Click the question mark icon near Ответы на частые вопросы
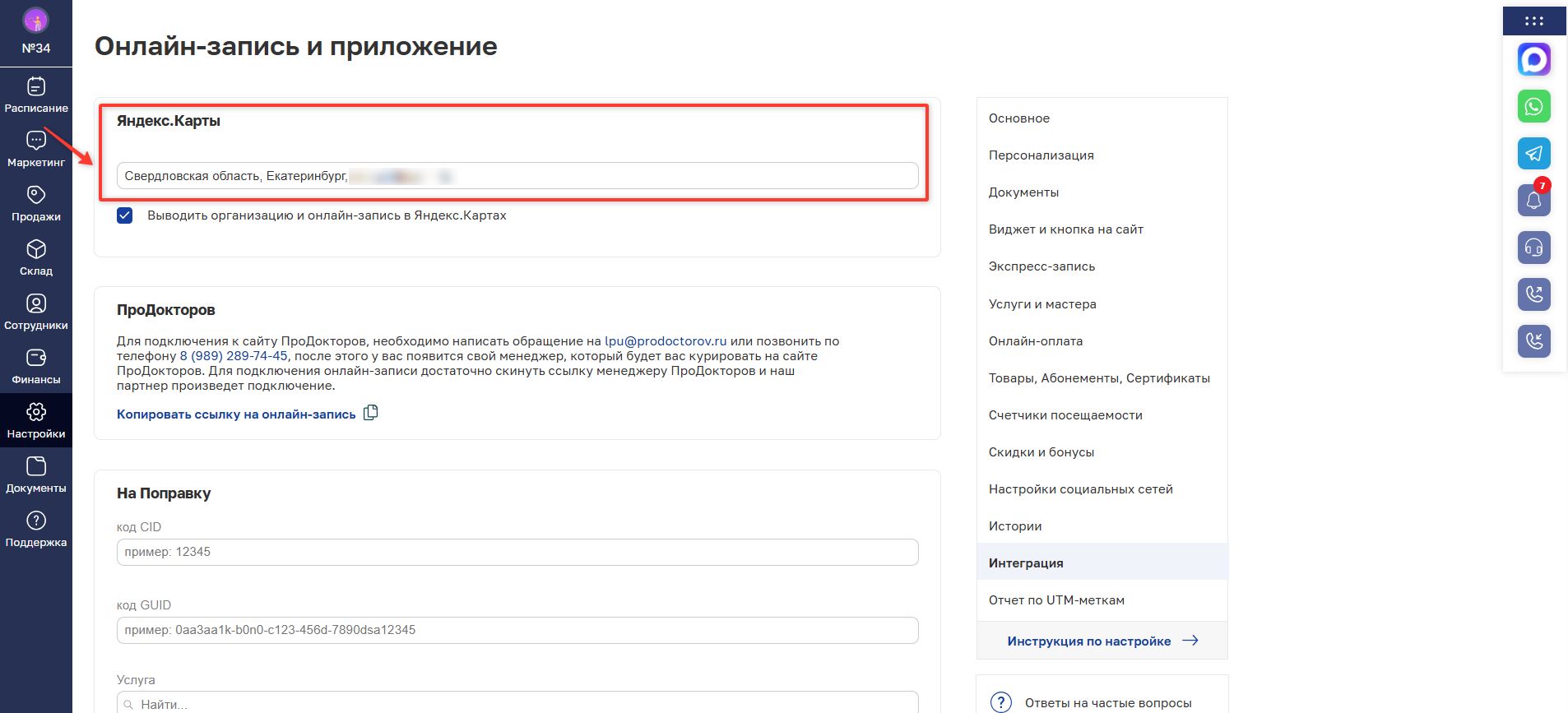The width and height of the screenshot is (1568, 713). coord(1000,702)
